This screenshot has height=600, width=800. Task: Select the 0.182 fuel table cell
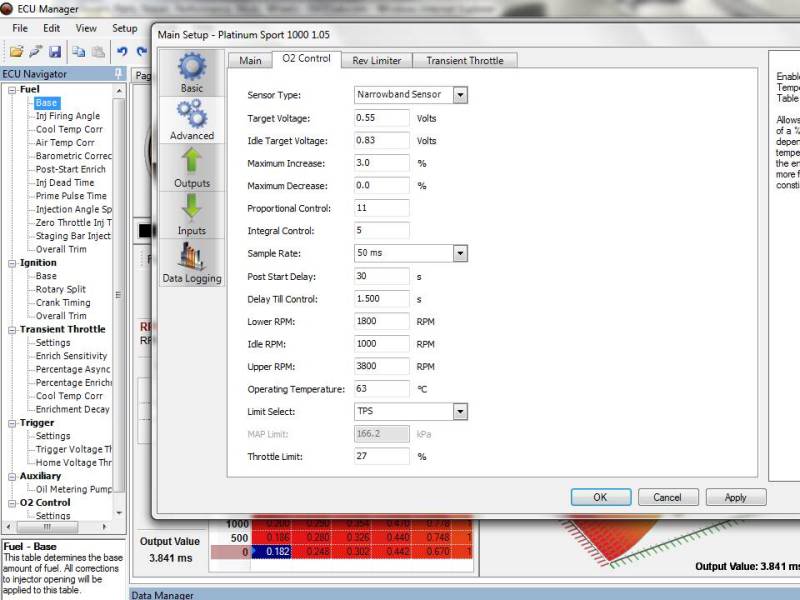[x=271, y=552]
